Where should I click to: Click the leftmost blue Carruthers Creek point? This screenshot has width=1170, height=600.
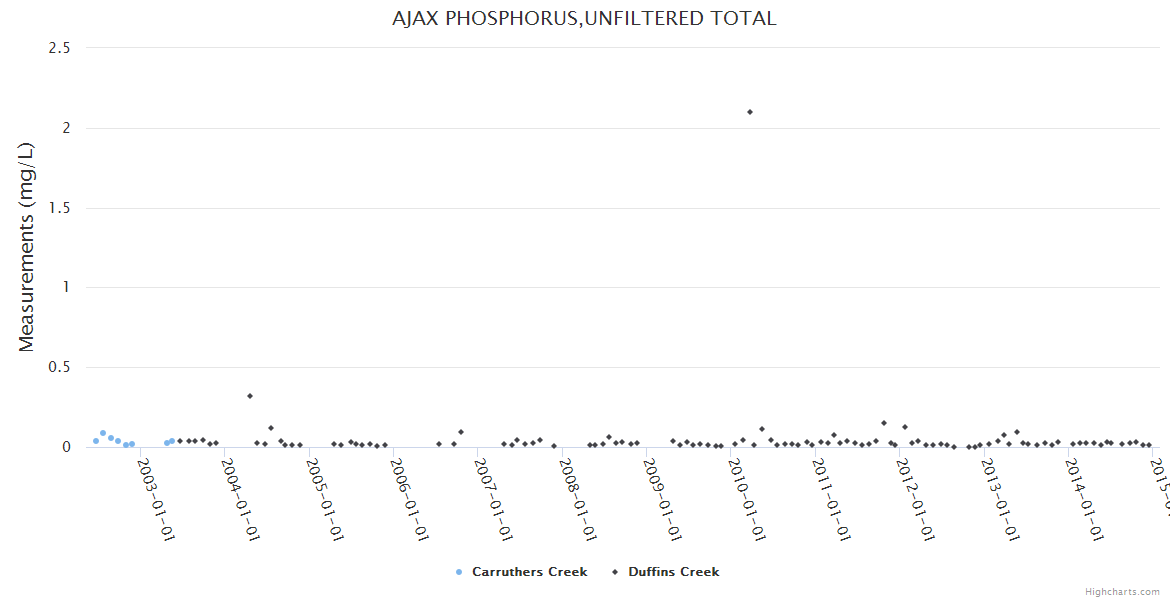click(96, 441)
